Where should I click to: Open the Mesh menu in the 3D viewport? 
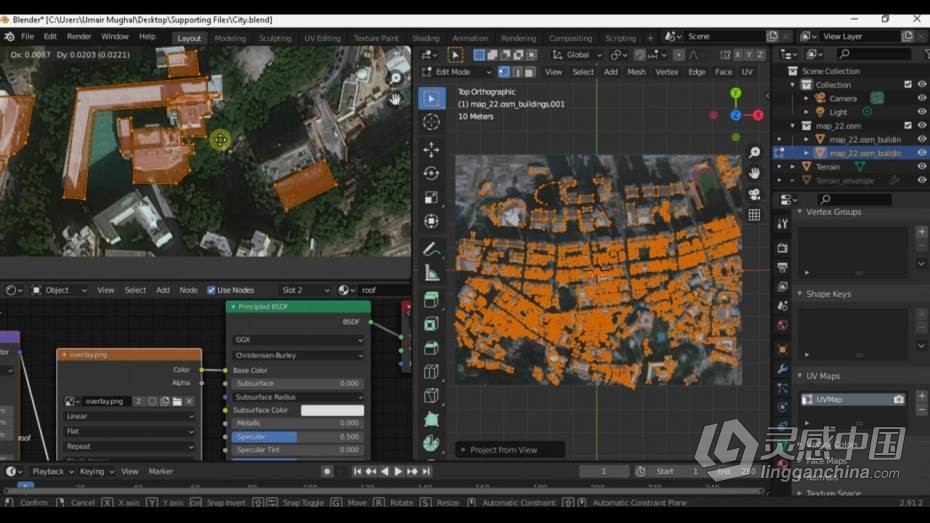pyautogui.click(x=636, y=72)
